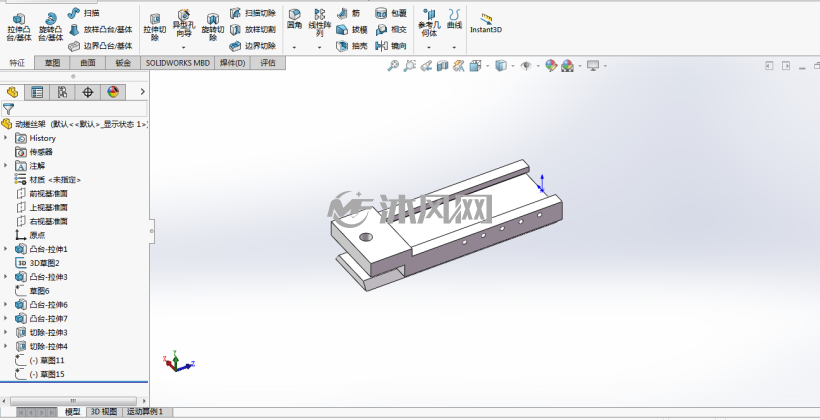The image size is (820, 420).
Task: Open the display style dropdown arrow
Action: click(x=513, y=66)
